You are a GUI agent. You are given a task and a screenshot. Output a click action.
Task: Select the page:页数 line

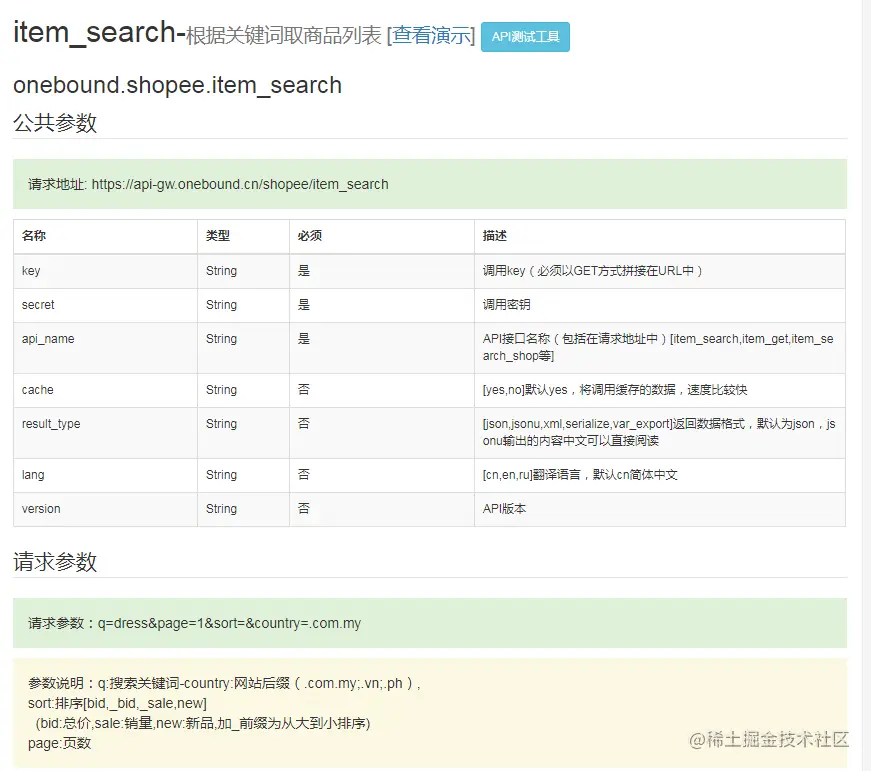click(59, 743)
